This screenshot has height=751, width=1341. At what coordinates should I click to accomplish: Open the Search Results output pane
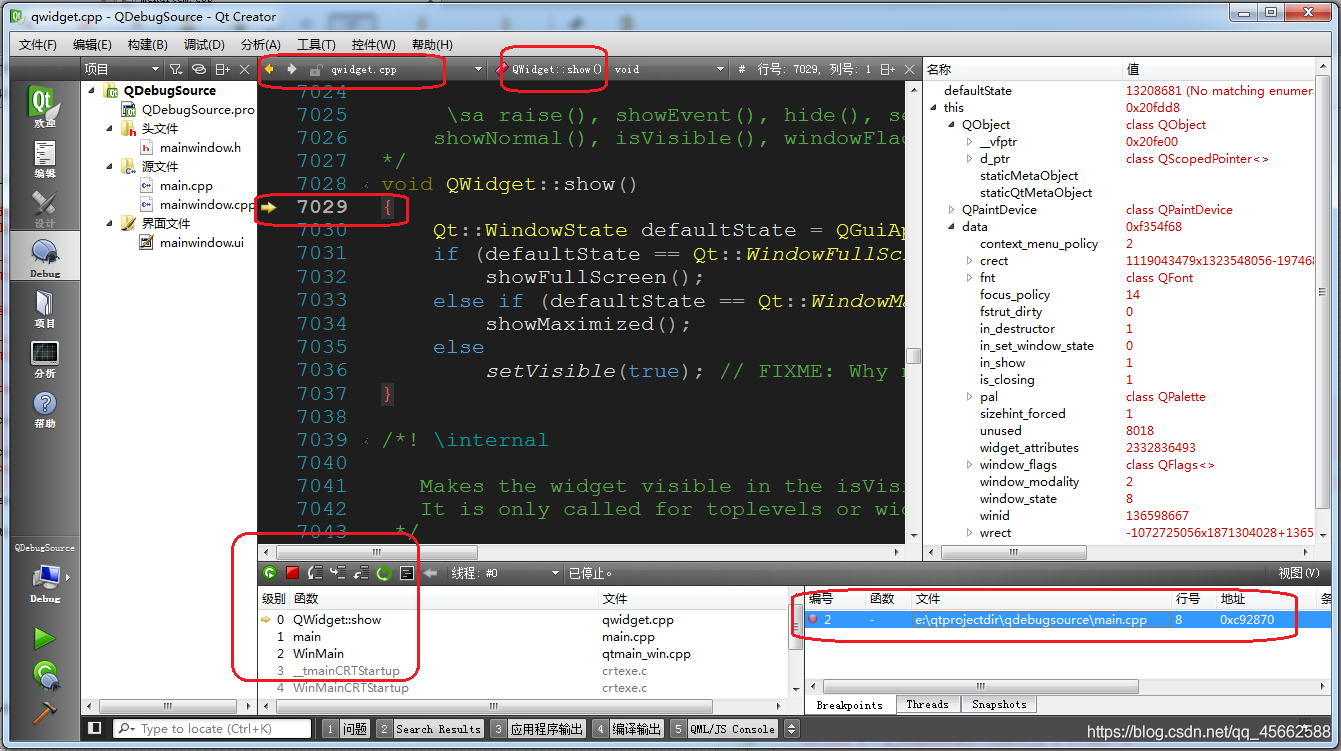coord(429,729)
